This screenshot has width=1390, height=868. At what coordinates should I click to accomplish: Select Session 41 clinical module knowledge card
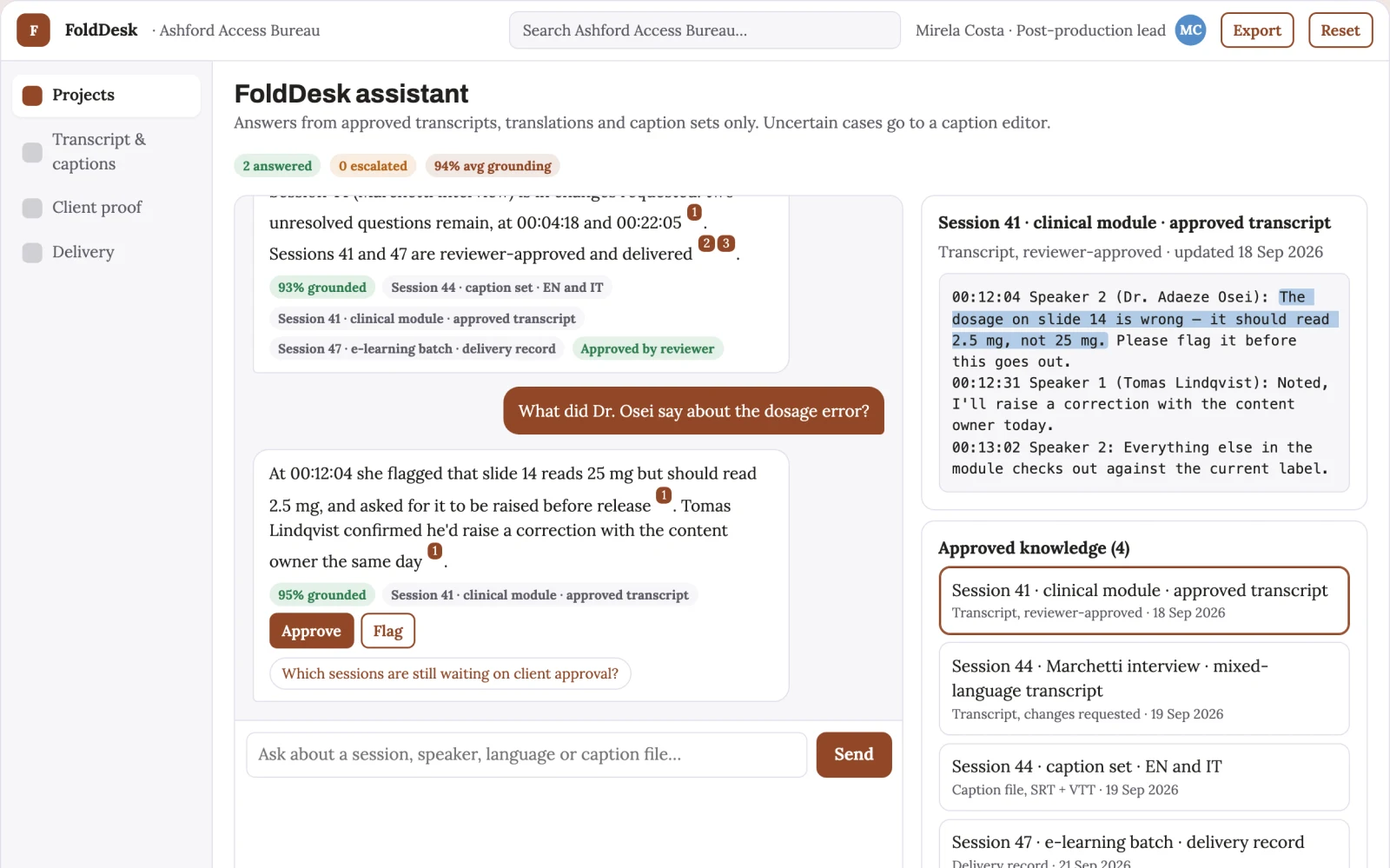(x=1144, y=600)
